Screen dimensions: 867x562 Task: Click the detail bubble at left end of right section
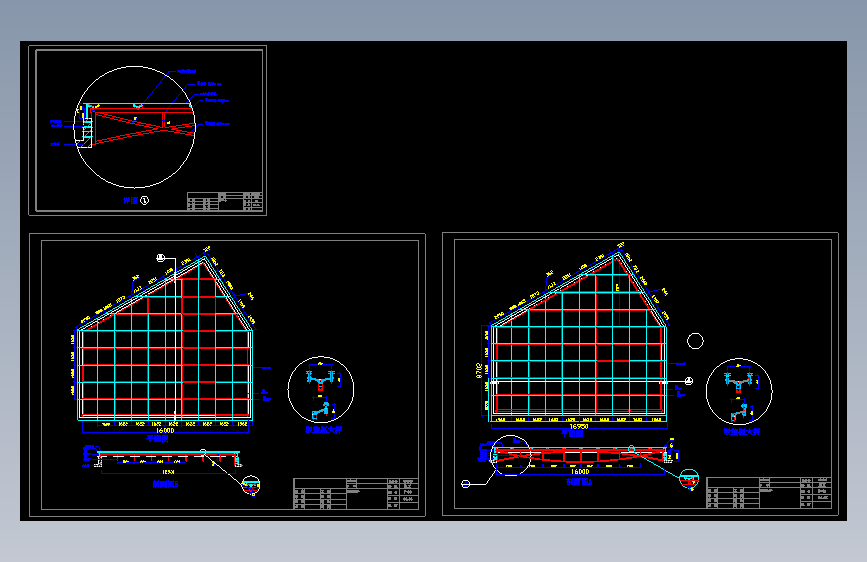click(510, 456)
